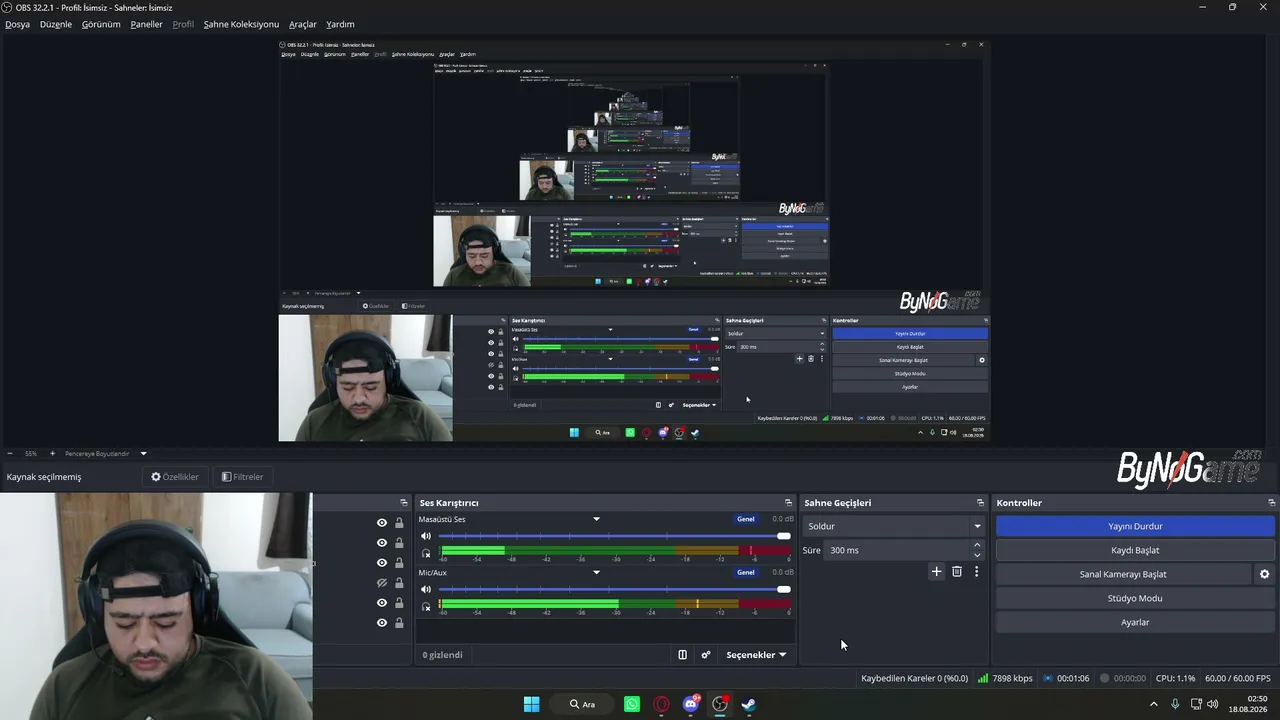Expand the Masaüstü Ses channel arrow menu
The image size is (1280, 720).
click(x=596, y=519)
